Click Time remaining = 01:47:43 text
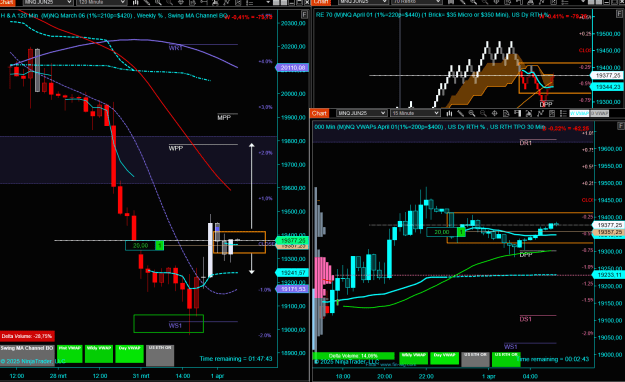Image resolution: width=625 pixels, height=382 pixels. pos(236,358)
